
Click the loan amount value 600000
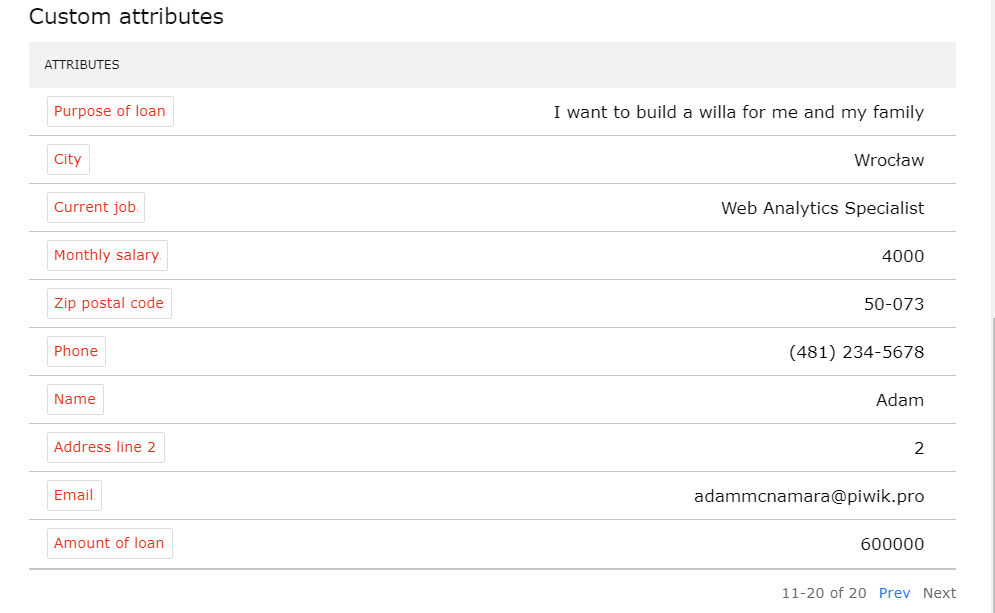(x=891, y=544)
